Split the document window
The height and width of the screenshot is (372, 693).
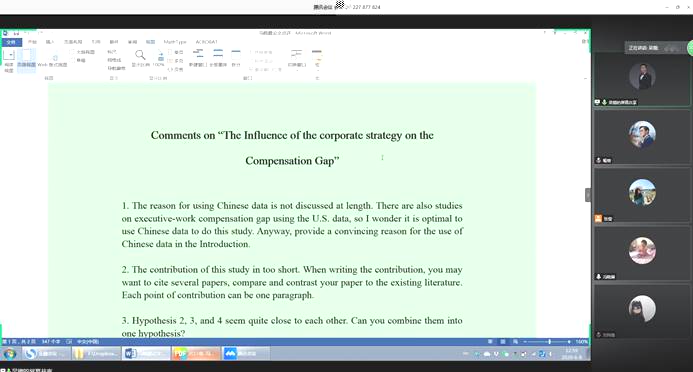pos(236,58)
